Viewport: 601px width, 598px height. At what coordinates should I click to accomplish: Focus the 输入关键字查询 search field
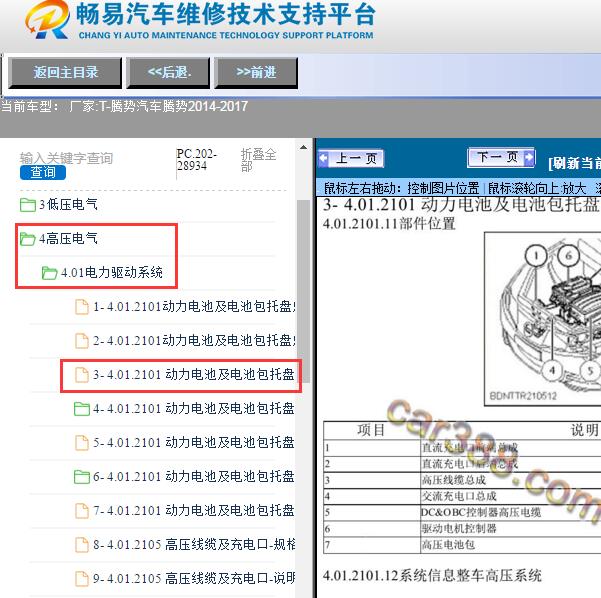[66, 158]
